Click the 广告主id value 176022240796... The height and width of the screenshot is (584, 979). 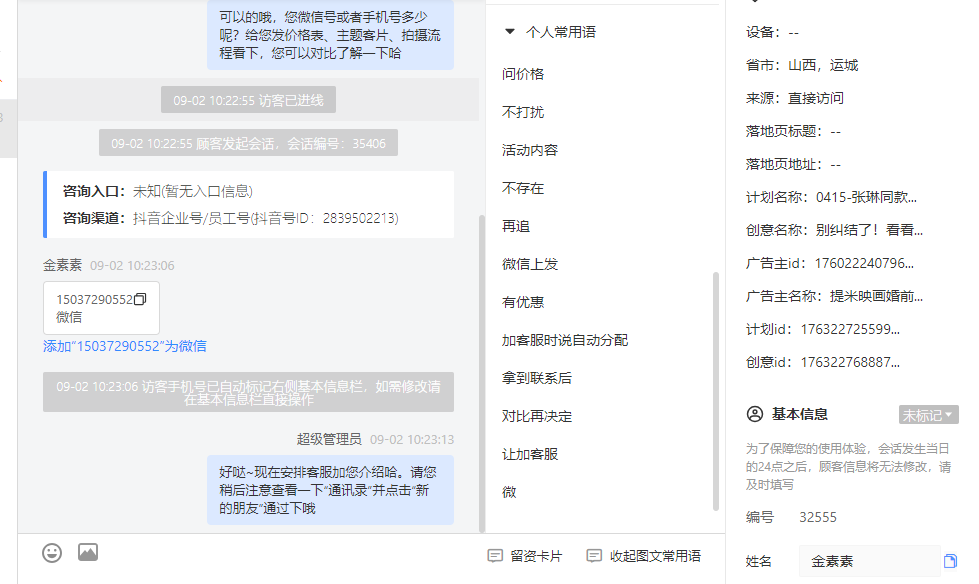pos(864,264)
